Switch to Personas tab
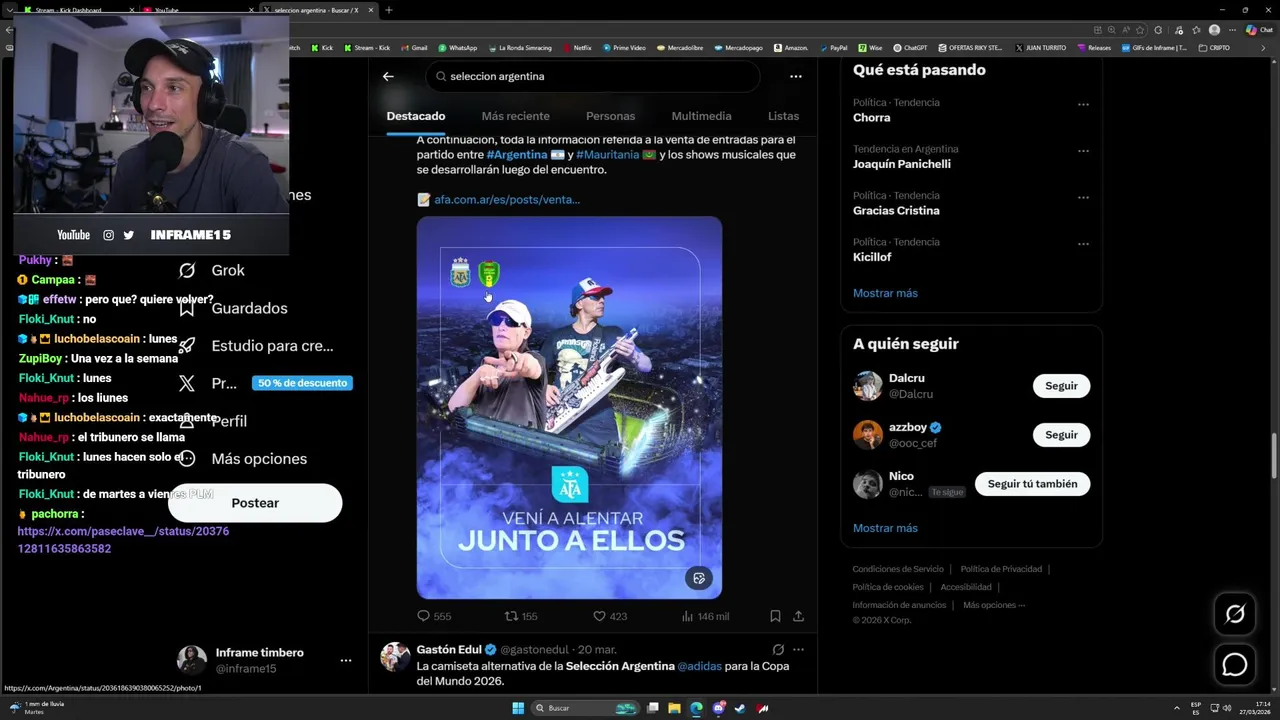 (x=610, y=116)
